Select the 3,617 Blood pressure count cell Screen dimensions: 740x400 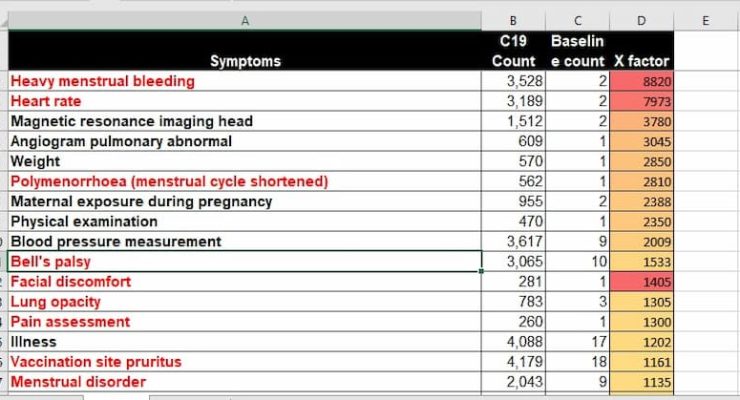point(513,241)
